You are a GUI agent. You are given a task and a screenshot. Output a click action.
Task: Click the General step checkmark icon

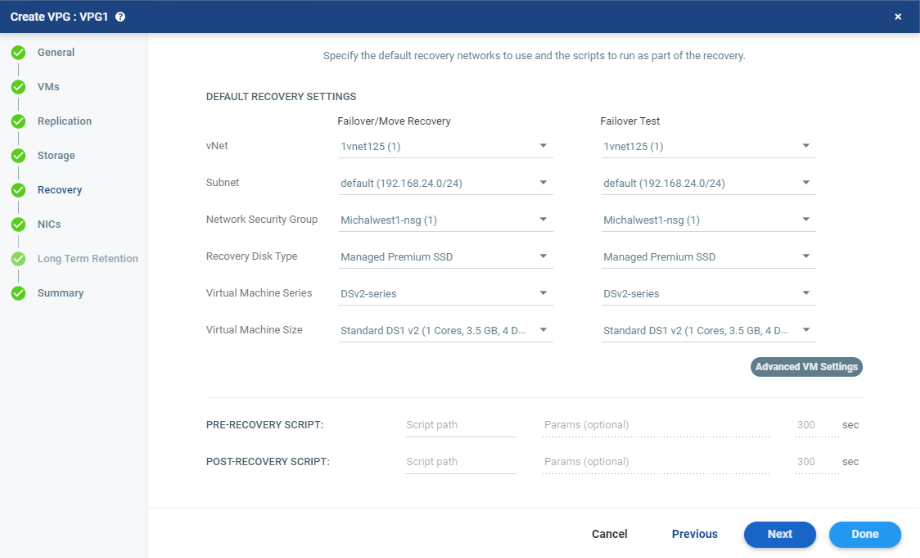pos(18,53)
